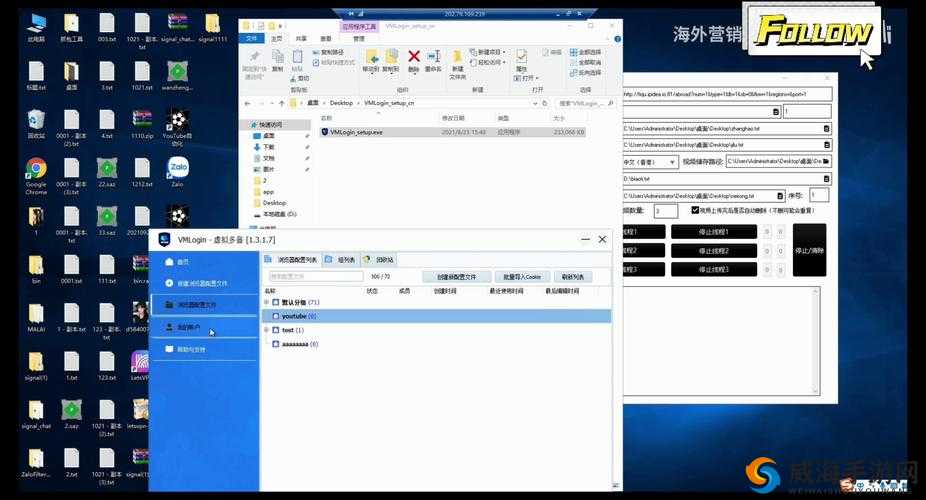Open language dropdown in right tool window
The width and height of the screenshot is (926, 500).
651,162
